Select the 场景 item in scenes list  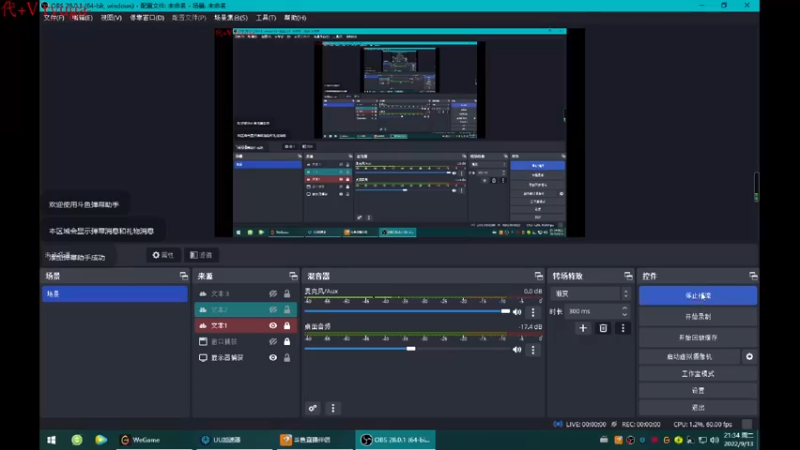pyautogui.click(x=114, y=294)
